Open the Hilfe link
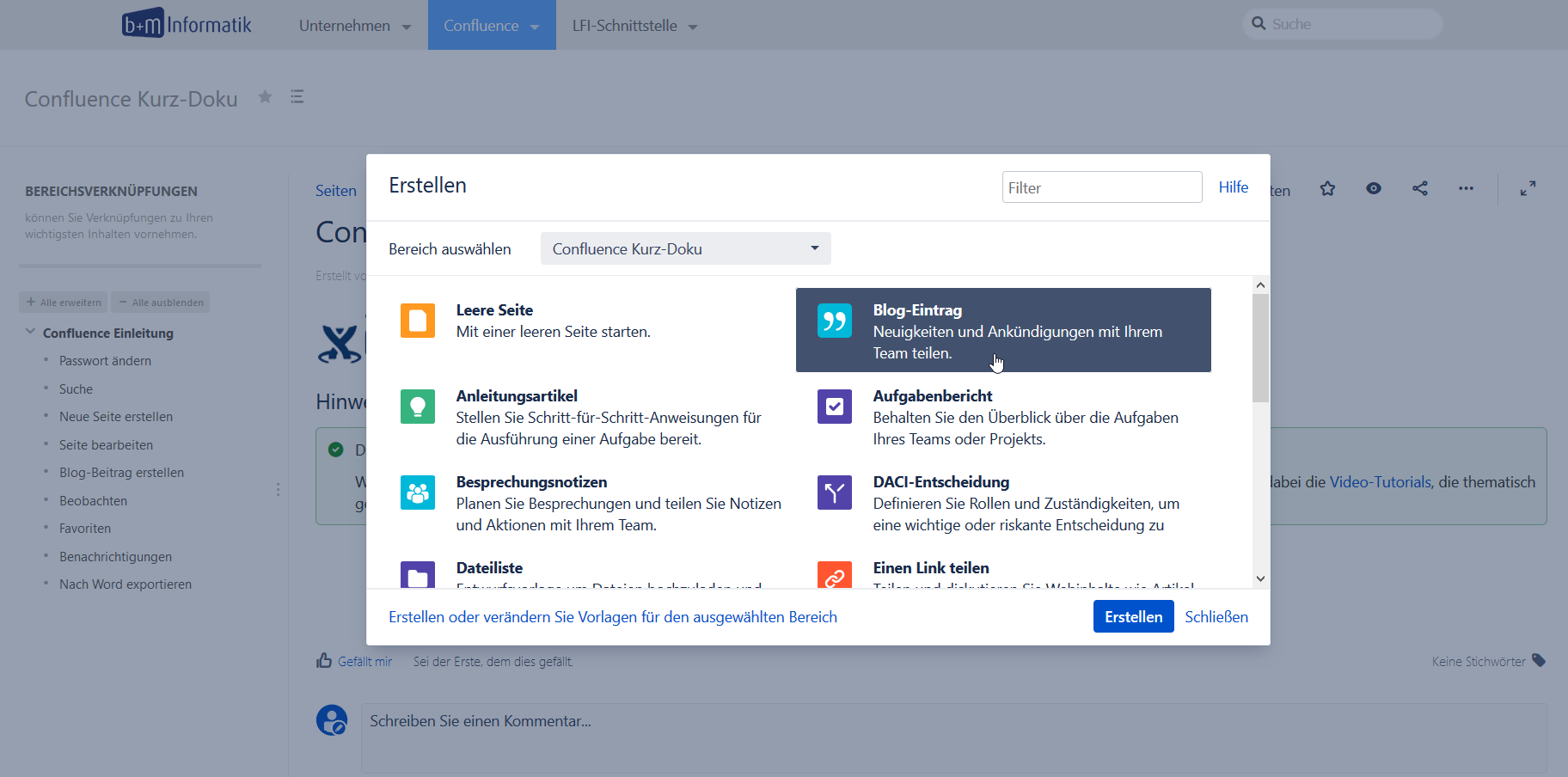Image resolution: width=1568 pixels, height=777 pixels. pos(1233,187)
